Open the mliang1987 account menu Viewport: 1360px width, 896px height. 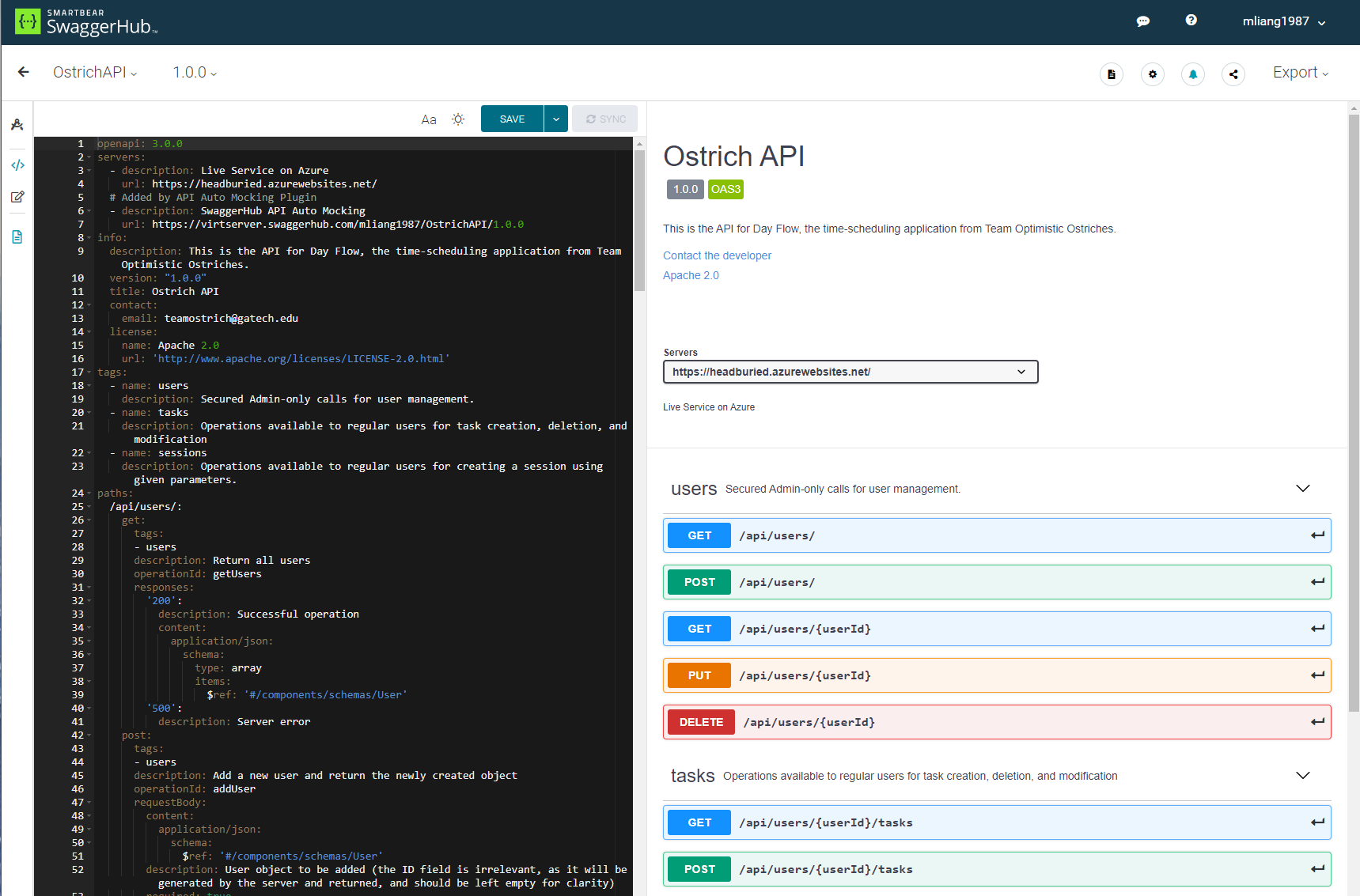[x=1283, y=21]
